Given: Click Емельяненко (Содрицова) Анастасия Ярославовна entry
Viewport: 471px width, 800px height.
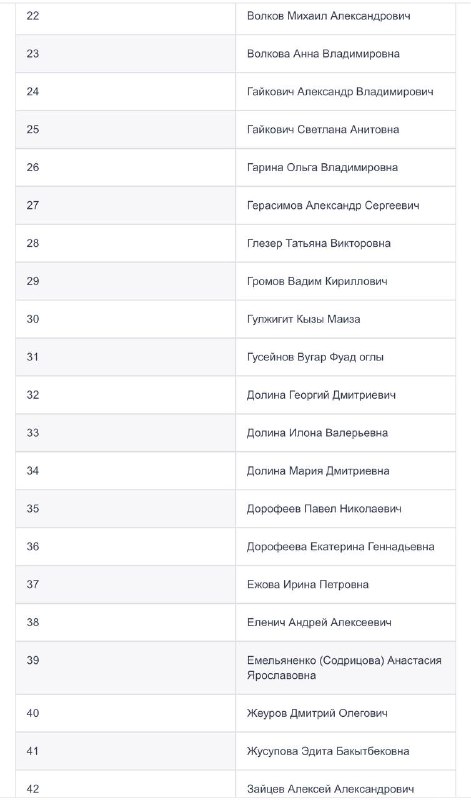Looking at the screenshot, I should pyautogui.click(x=344, y=668).
